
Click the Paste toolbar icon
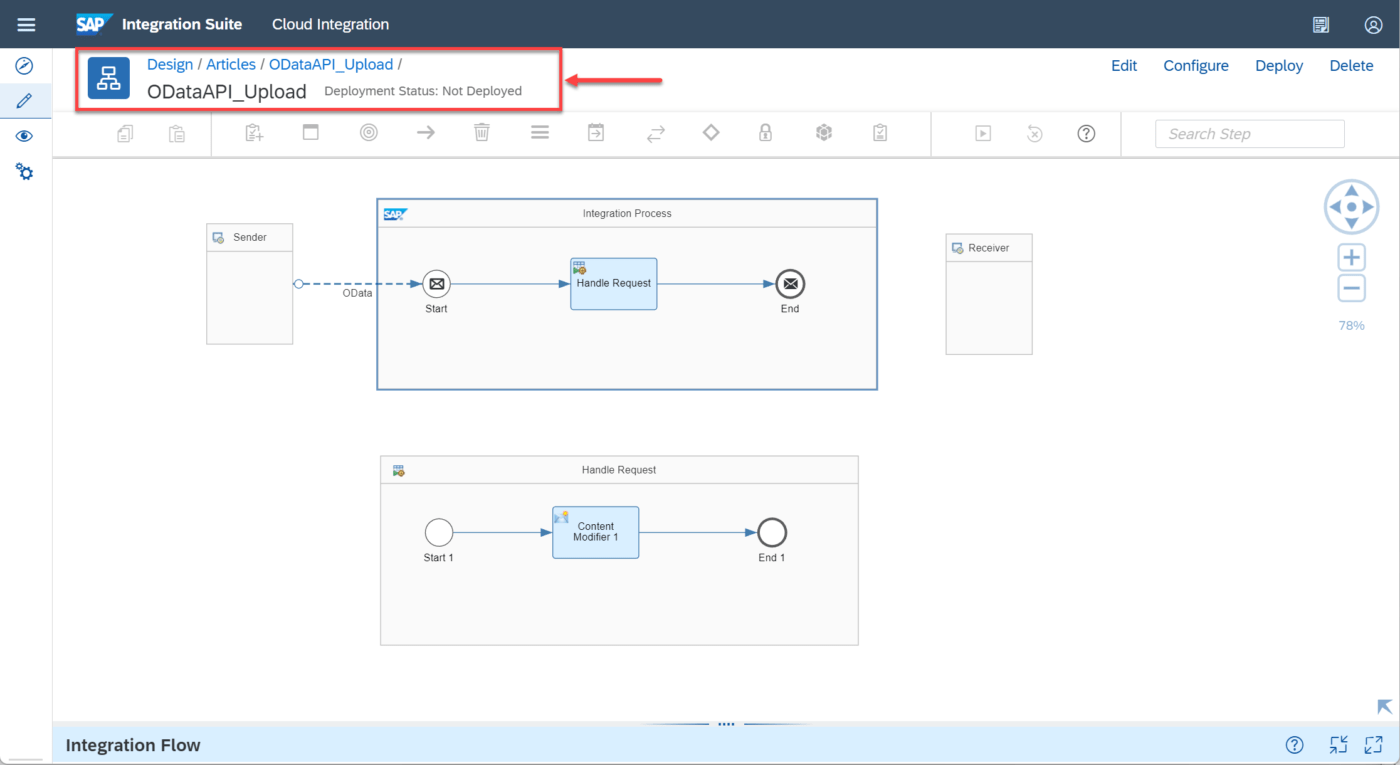[176, 133]
